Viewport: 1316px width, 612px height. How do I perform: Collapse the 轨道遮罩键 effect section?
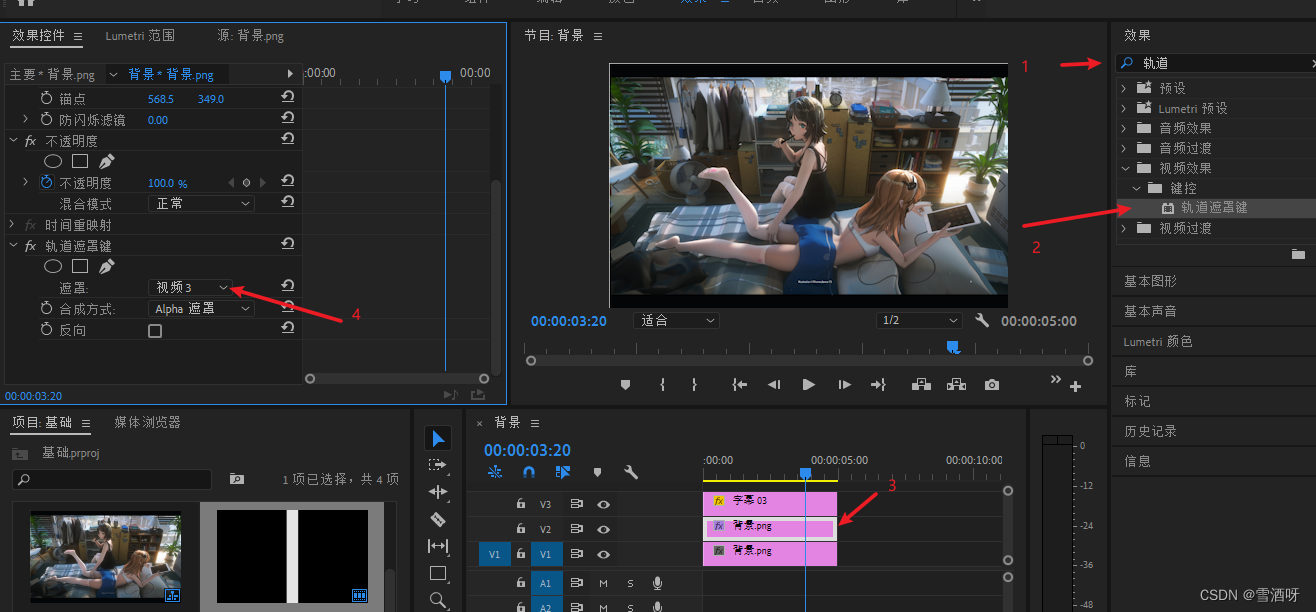(x=13, y=246)
